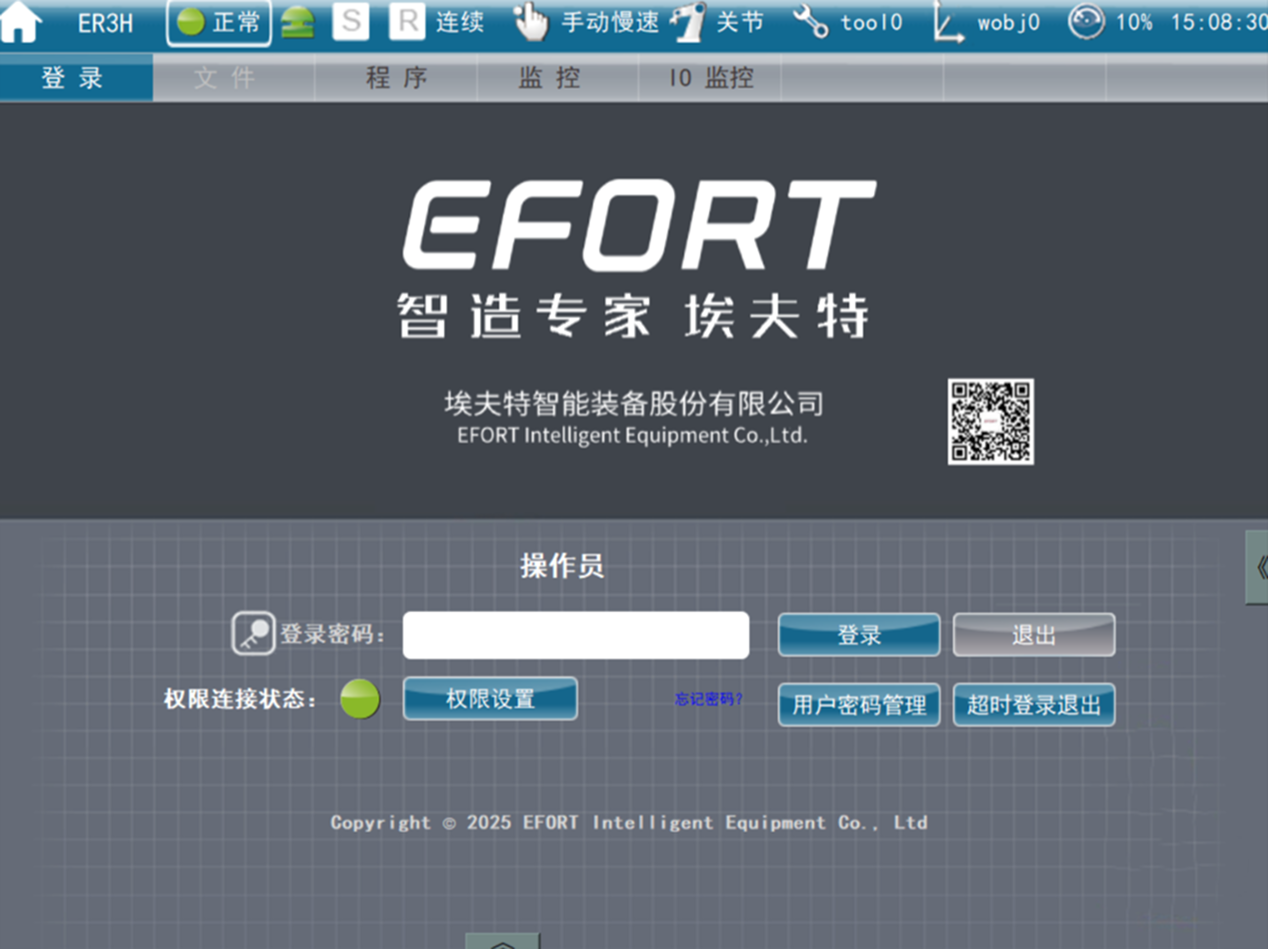Open the tool0 wrench selector
The width and height of the screenshot is (1268, 949).
pyautogui.click(x=810, y=22)
